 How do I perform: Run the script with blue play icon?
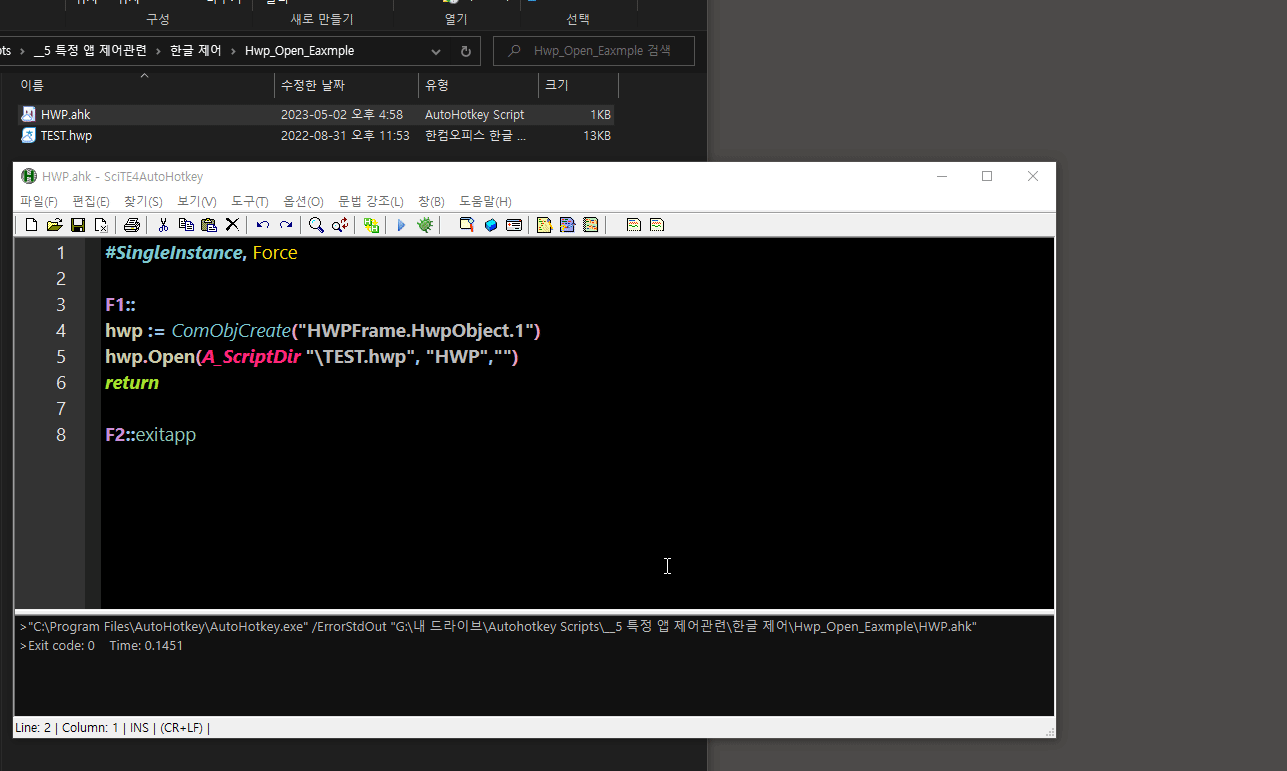point(401,225)
